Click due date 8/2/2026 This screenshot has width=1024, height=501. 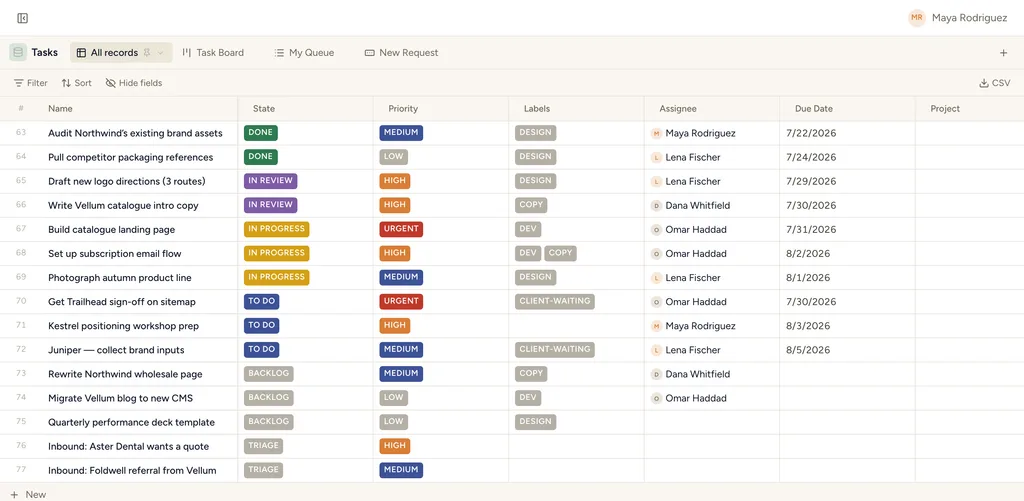(808, 253)
